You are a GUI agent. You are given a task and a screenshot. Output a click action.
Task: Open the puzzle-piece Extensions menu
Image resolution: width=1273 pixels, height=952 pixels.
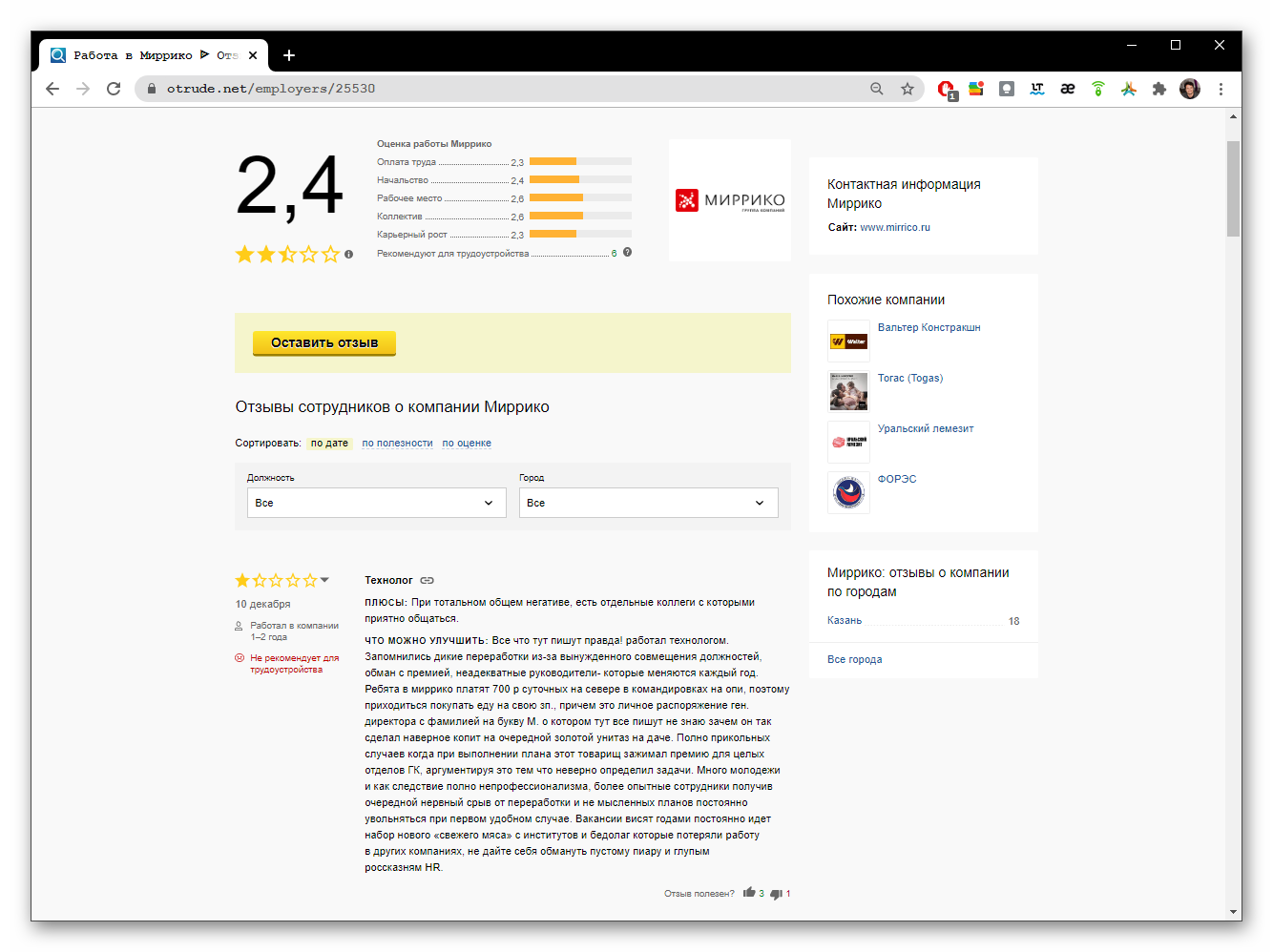[x=1159, y=89]
